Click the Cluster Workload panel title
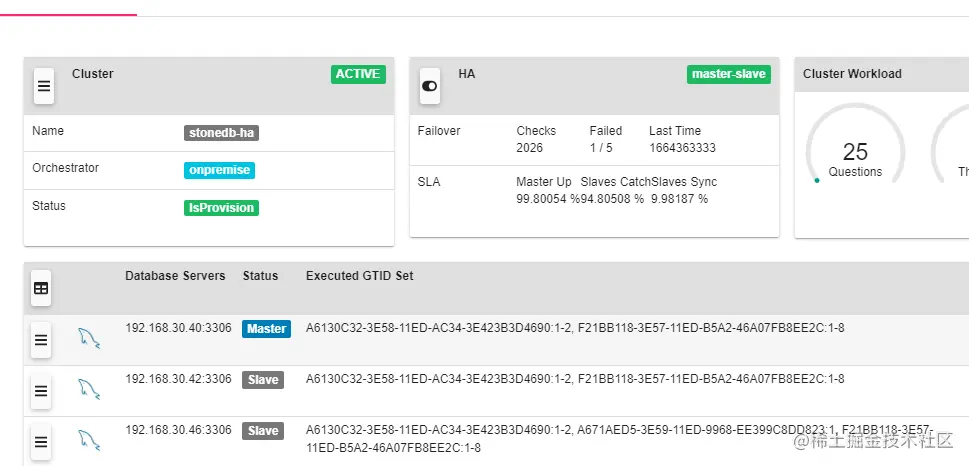Image resolution: width=969 pixels, height=466 pixels. coord(852,74)
